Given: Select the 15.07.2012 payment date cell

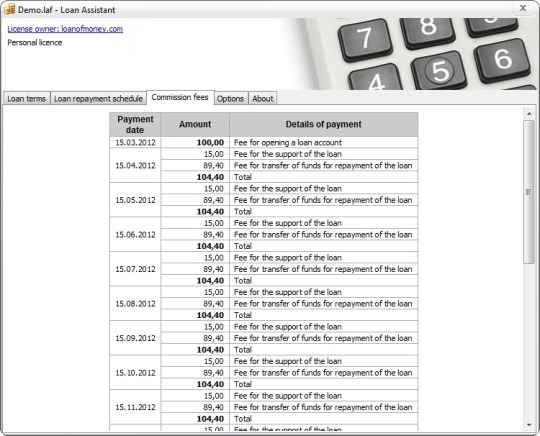Looking at the screenshot, I should pyautogui.click(x=135, y=269).
